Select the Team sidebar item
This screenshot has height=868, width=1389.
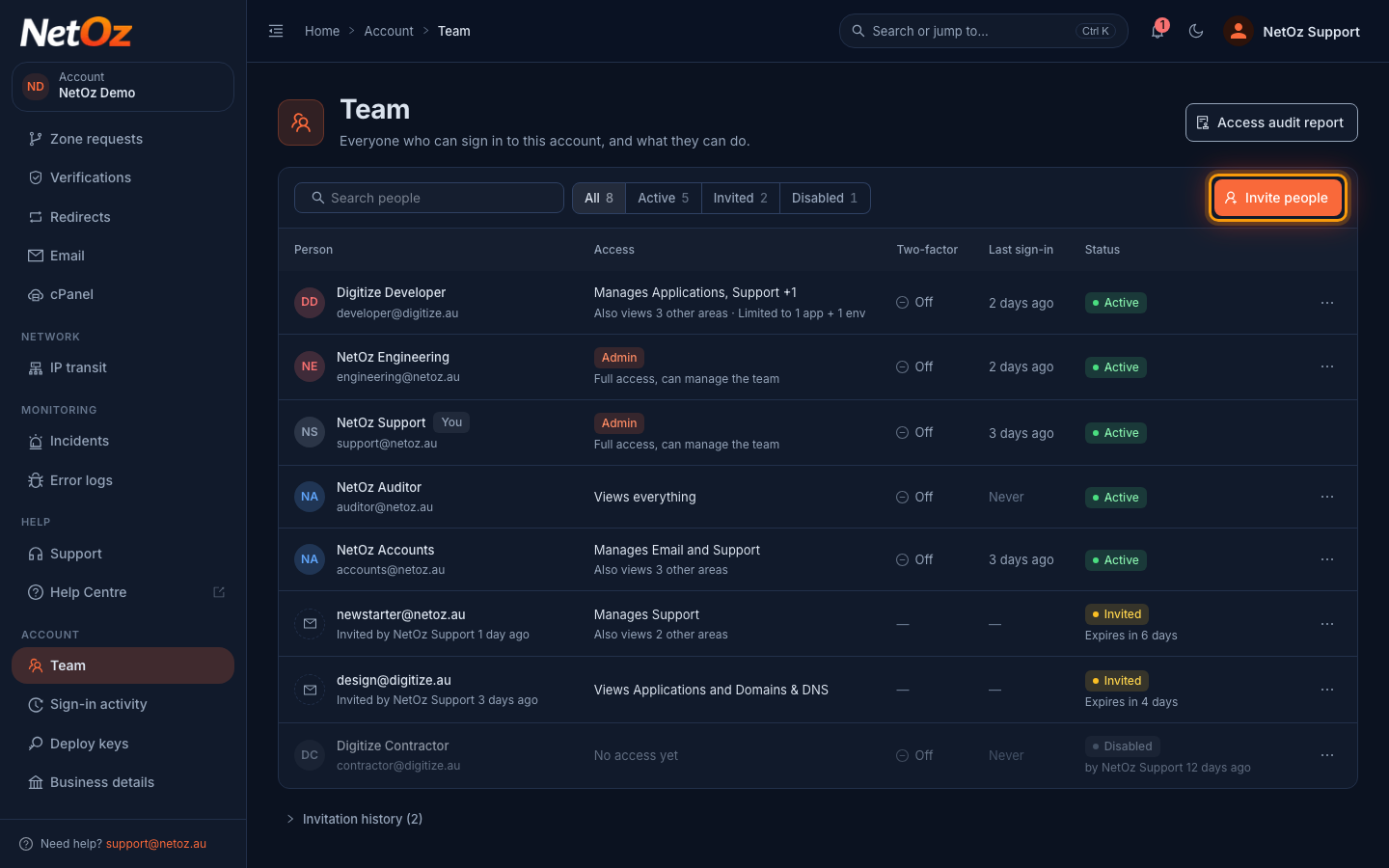(x=123, y=665)
